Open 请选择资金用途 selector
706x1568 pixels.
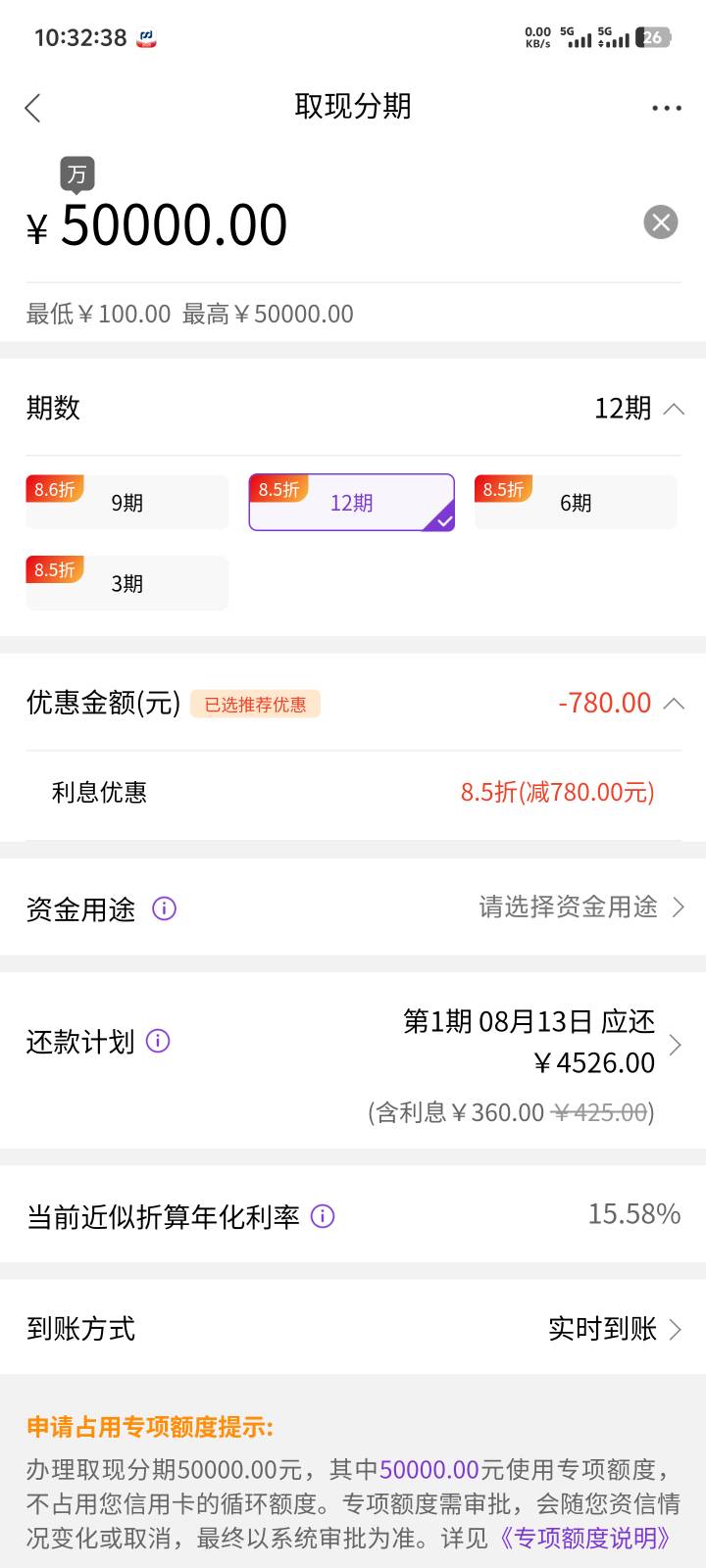click(580, 907)
